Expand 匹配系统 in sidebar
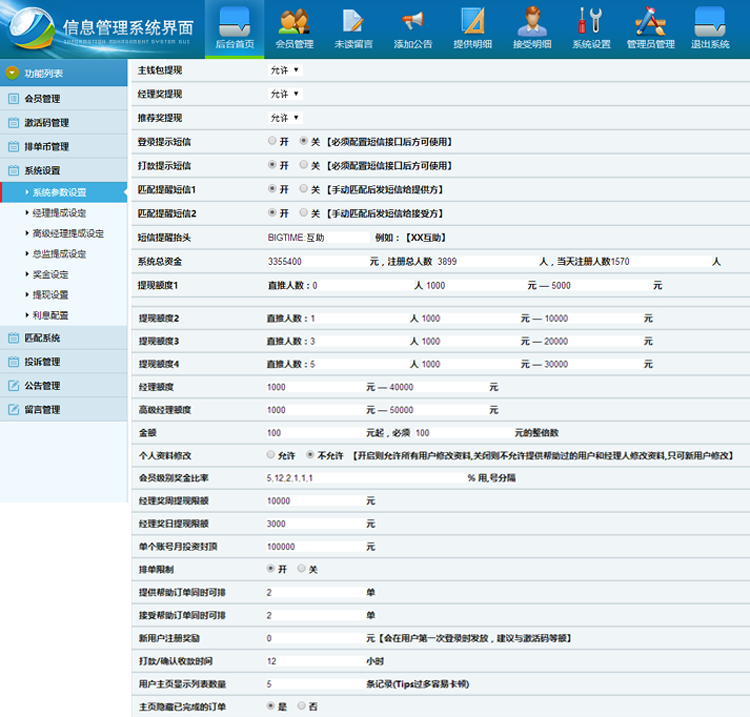The image size is (750, 717). click(x=64, y=338)
